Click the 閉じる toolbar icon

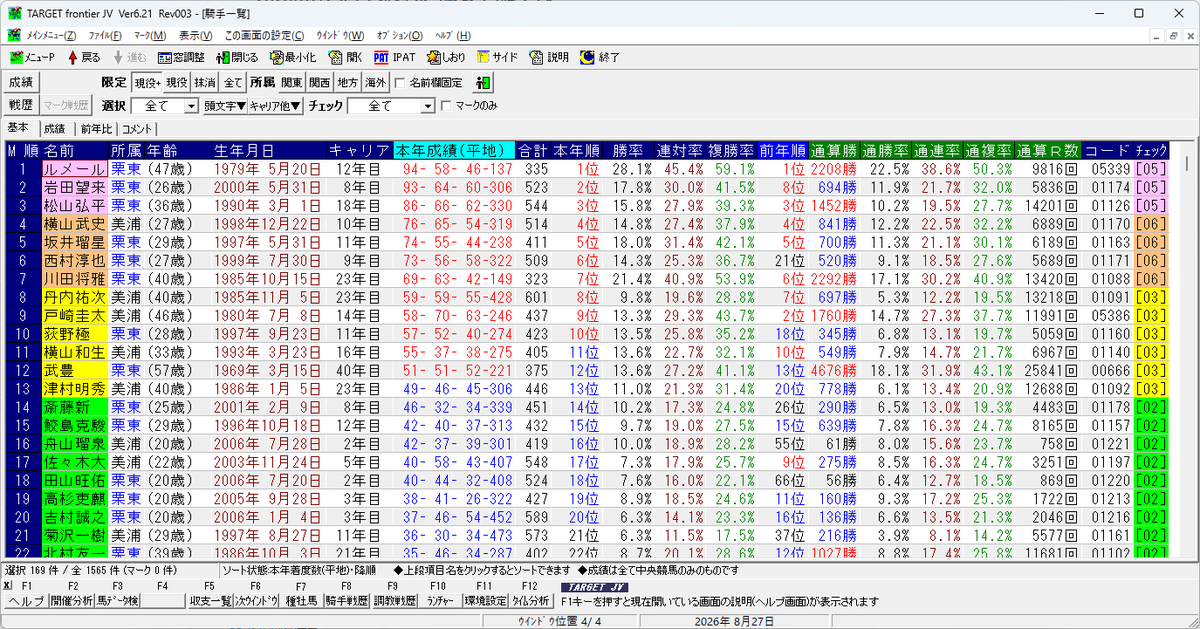[235, 57]
